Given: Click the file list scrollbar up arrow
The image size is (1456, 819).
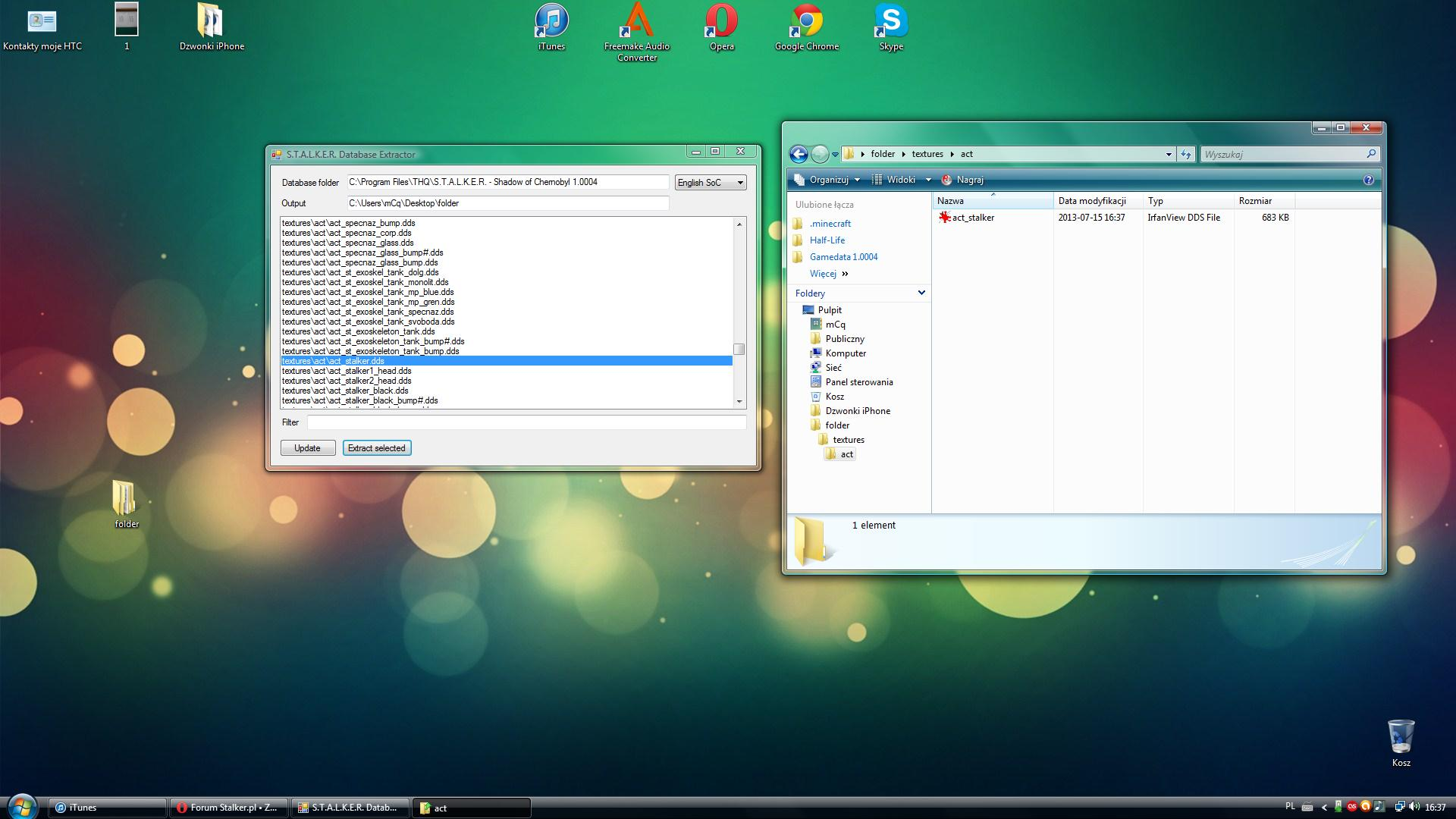Looking at the screenshot, I should (739, 224).
